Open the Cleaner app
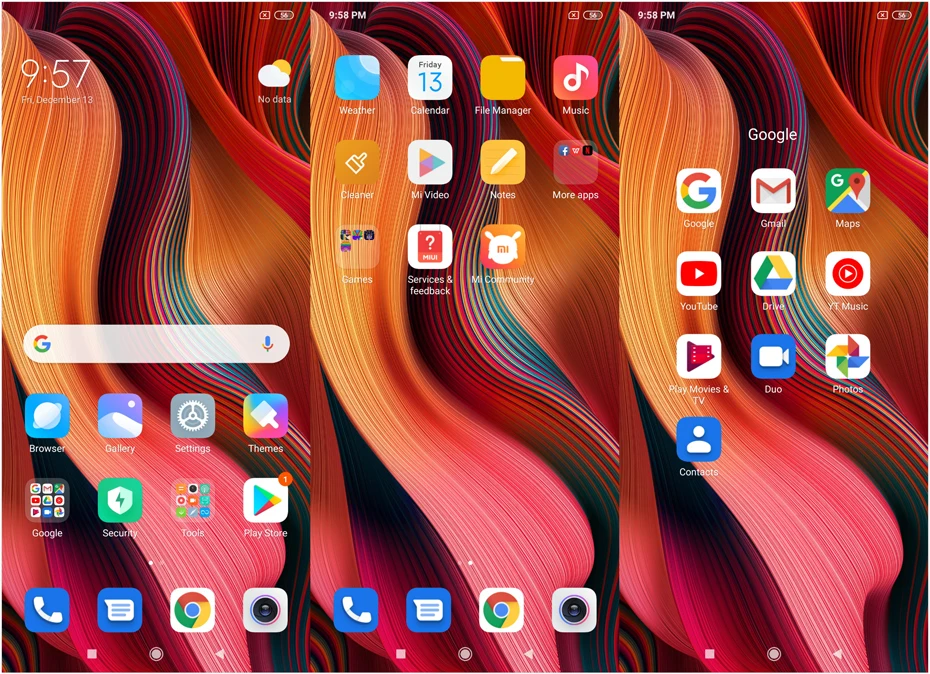930x674 pixels. pos(357,162)
